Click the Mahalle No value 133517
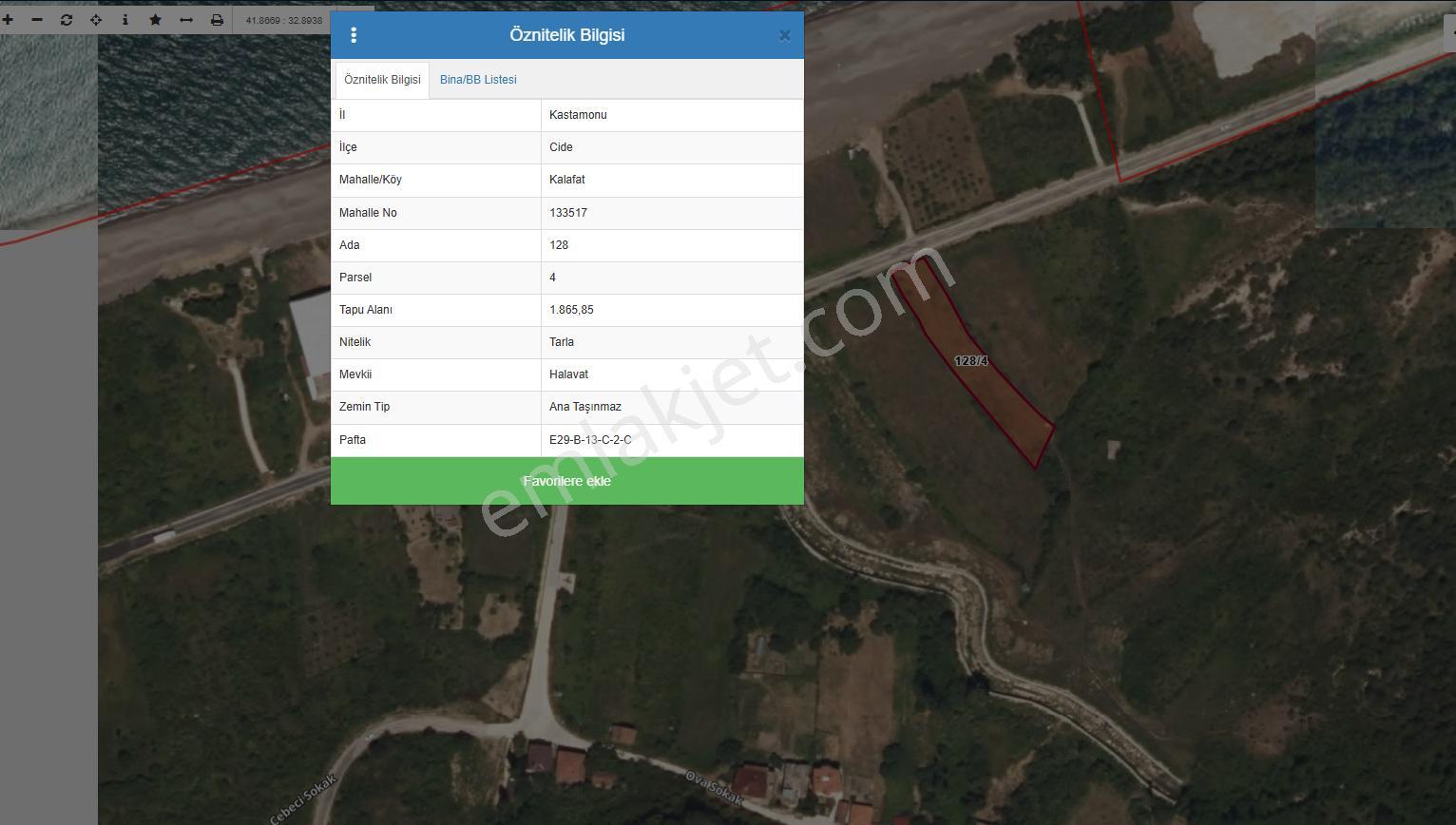 tap(568, 213)
